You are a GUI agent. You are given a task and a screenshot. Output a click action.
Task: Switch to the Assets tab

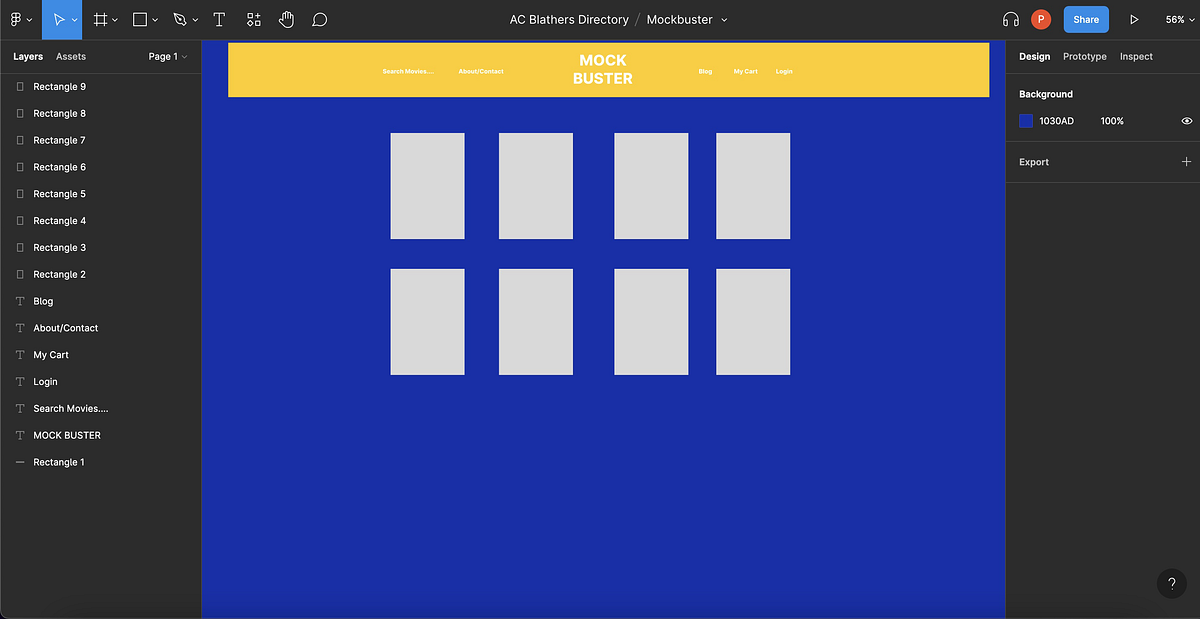70,56
